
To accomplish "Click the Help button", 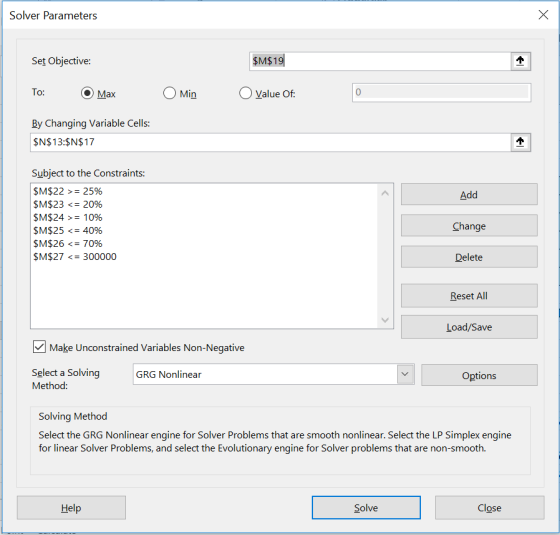I will tap(71, 508).
